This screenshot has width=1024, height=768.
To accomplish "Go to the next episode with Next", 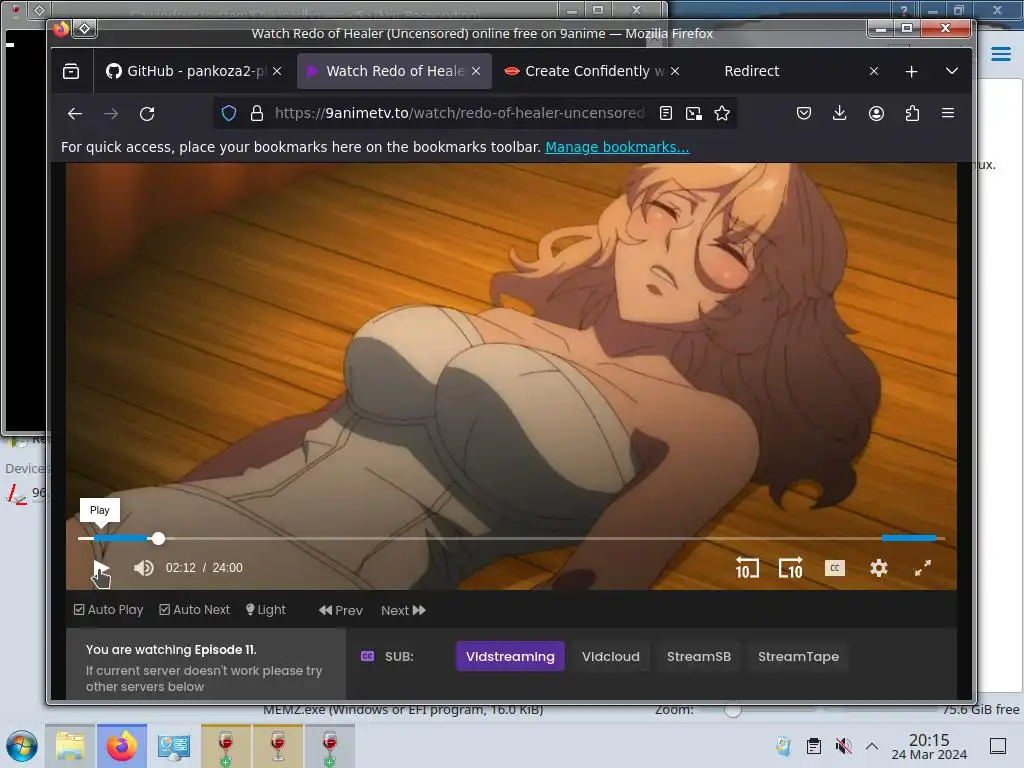I will pos(403,610).
